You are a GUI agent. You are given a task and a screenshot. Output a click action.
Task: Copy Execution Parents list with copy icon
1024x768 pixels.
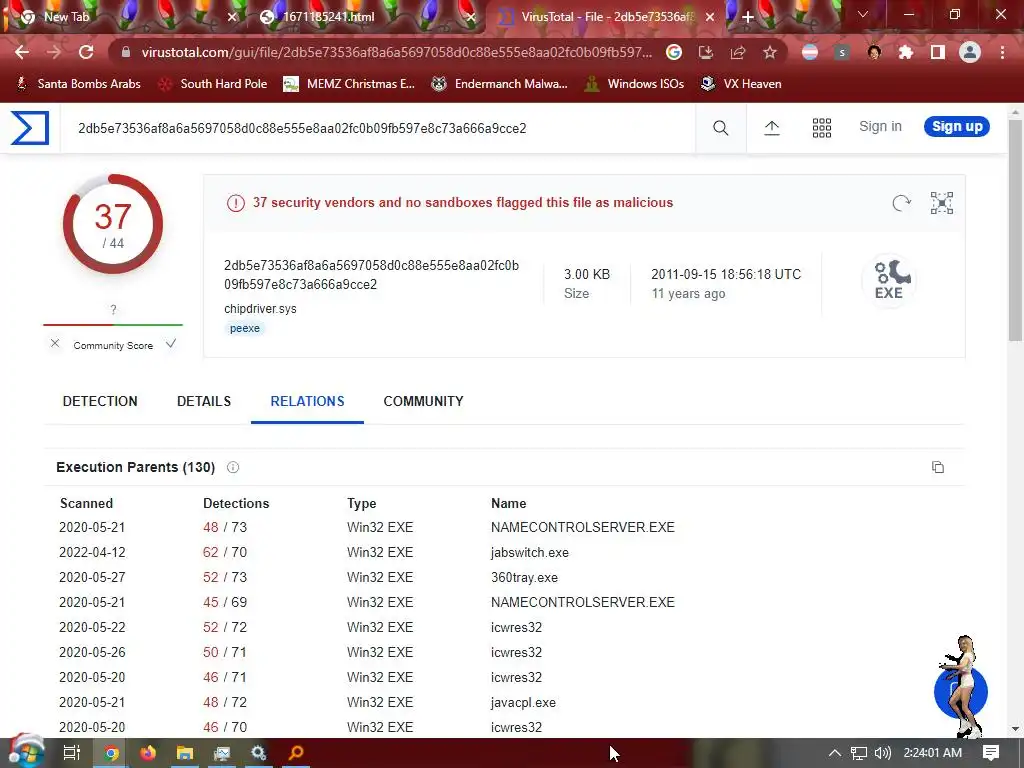tap(938, 467)
